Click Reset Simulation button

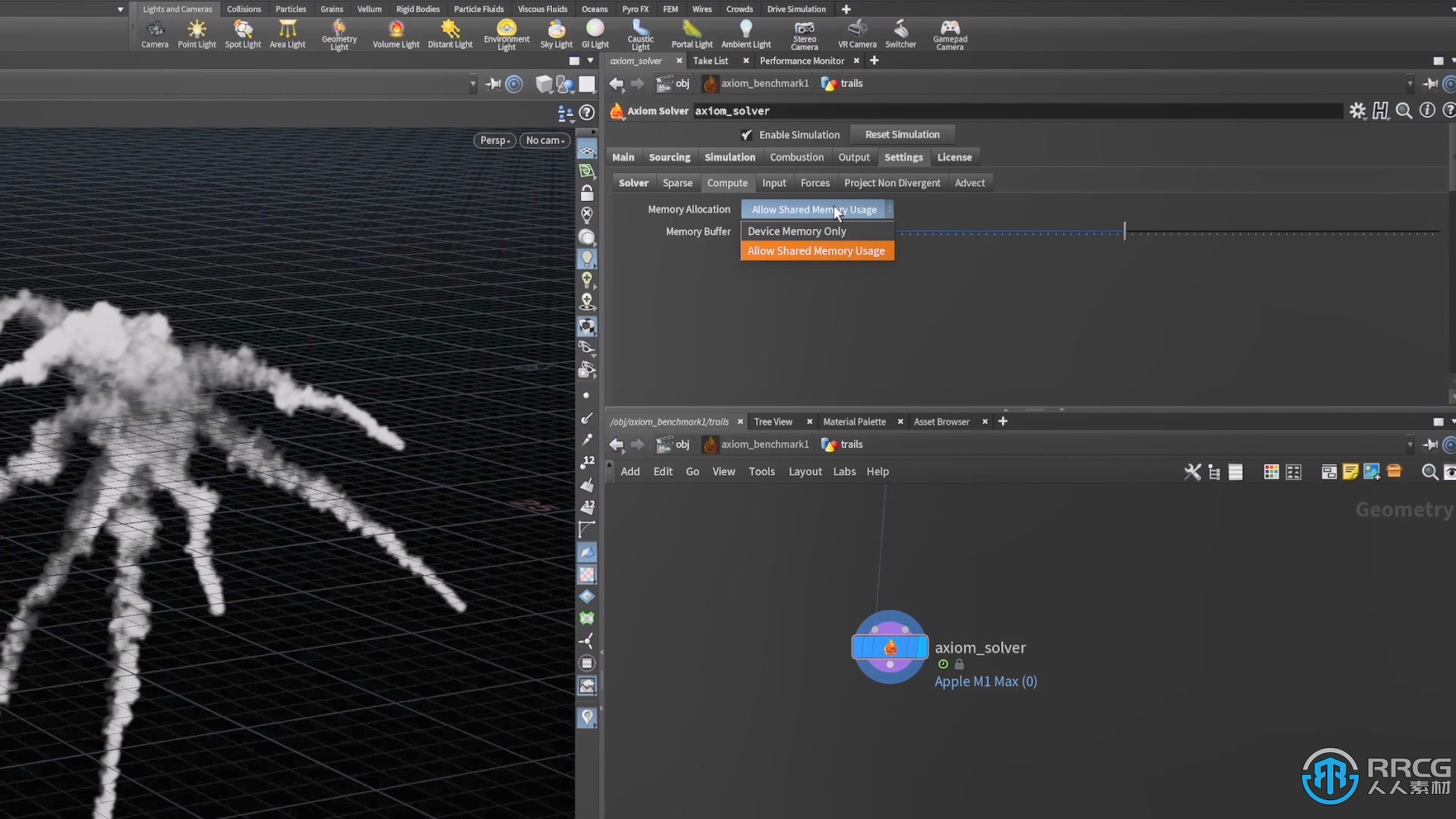(901, 134)
